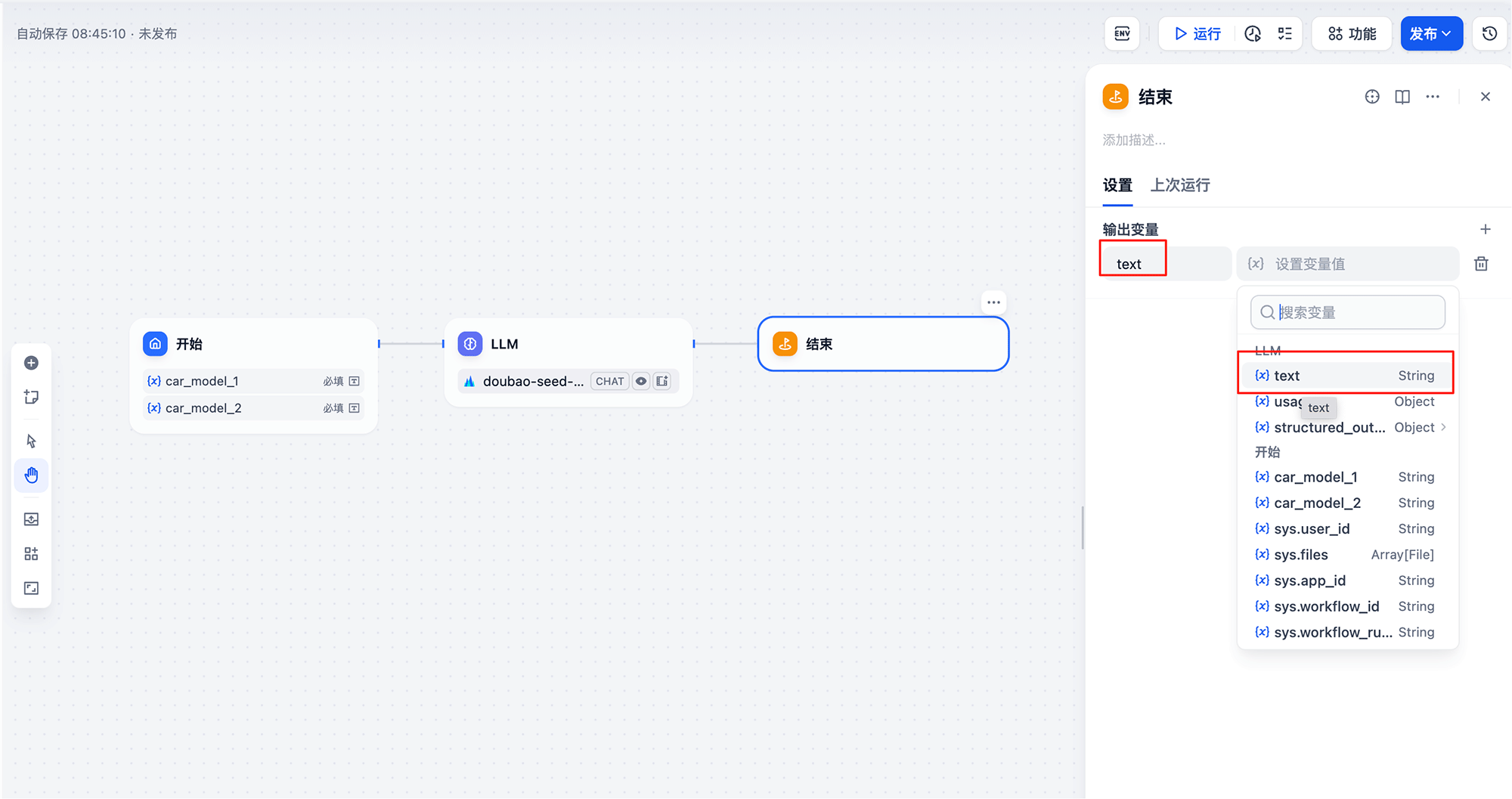
Task: Open the 发布 publish dropdown
Action: click(1431, 34)
